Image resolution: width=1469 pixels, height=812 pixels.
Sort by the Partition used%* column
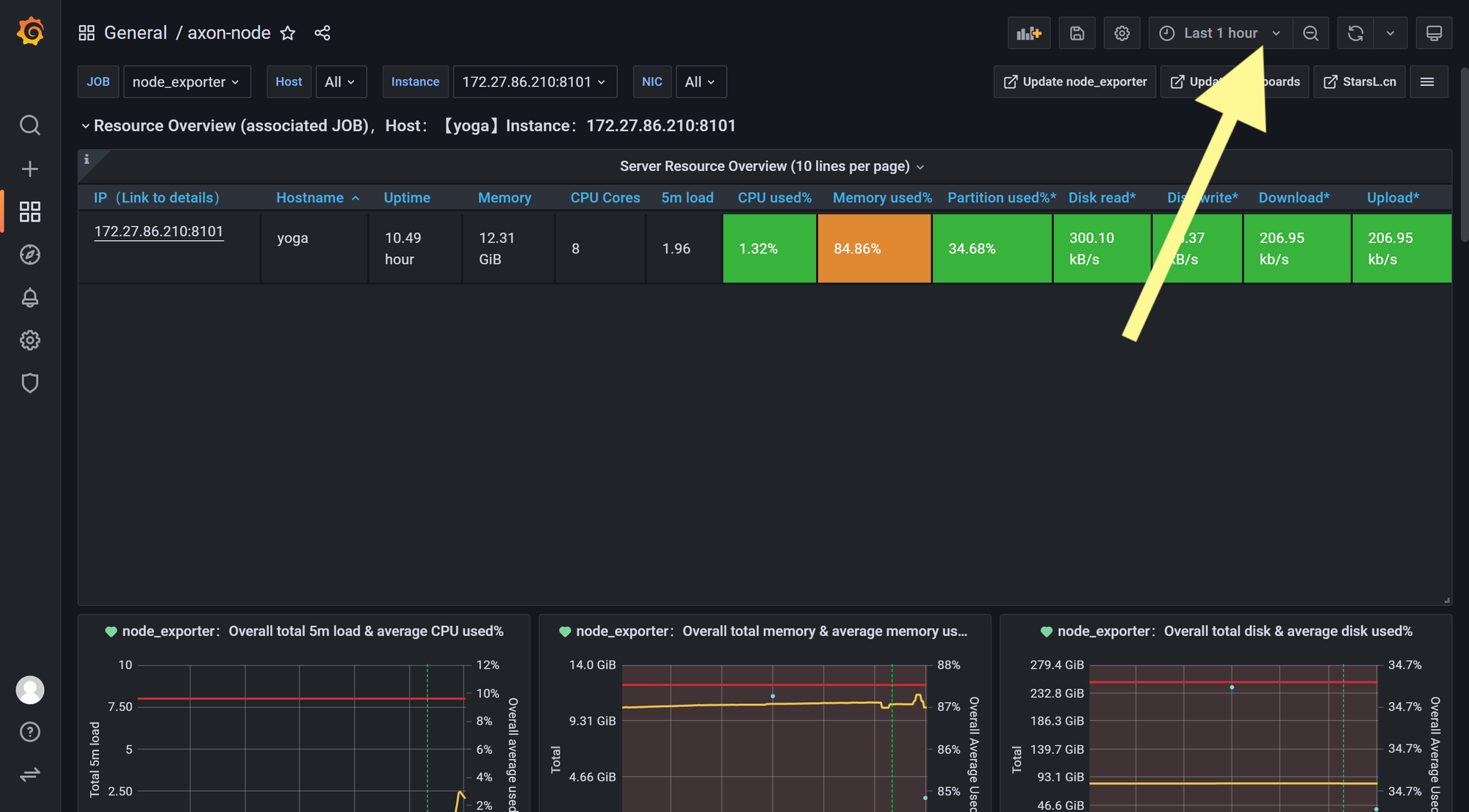click(x=1002, y=197)
